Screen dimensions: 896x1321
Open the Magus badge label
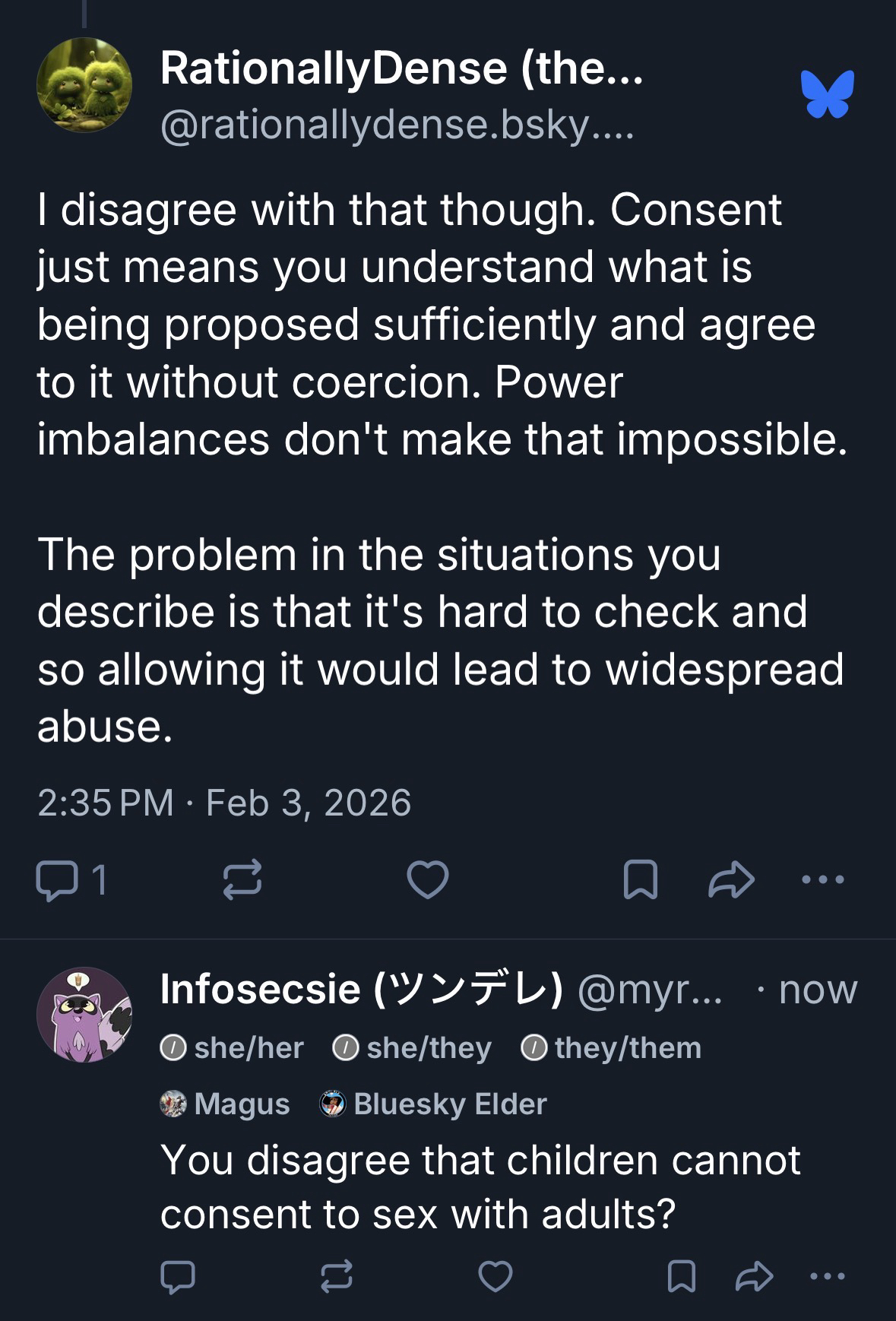point(226,1104)
